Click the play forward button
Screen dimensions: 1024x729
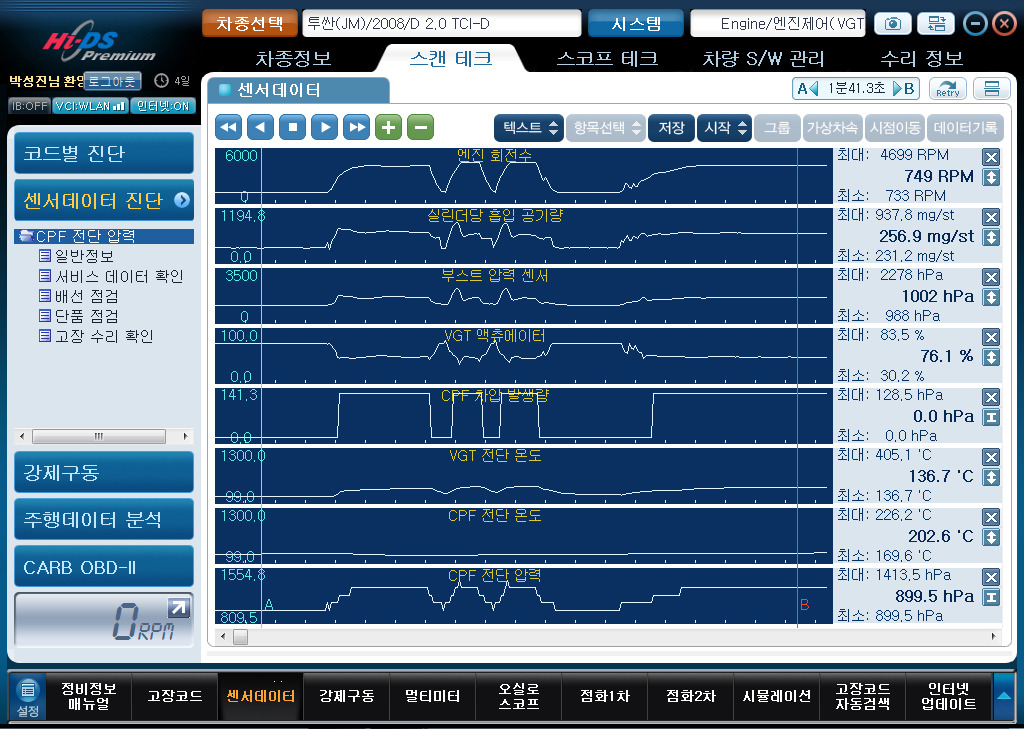click(324, 127)
